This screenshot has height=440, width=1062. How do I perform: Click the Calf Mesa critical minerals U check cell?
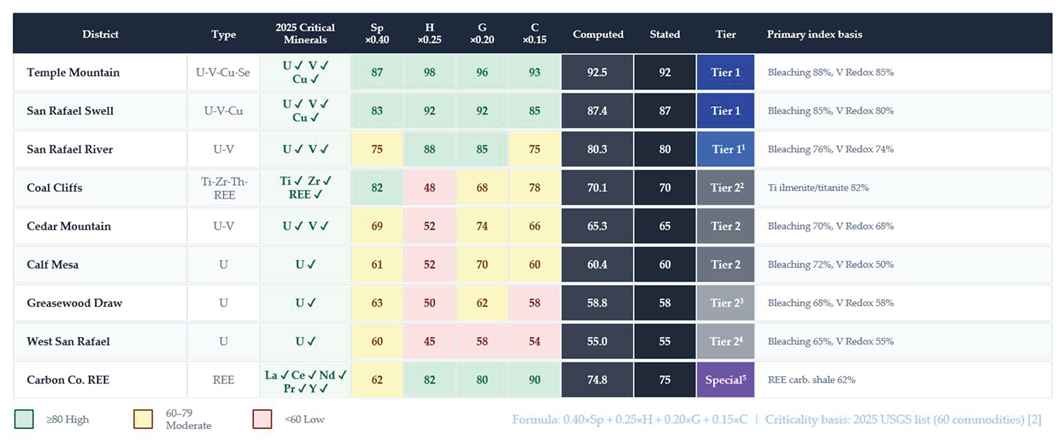click(305, 264)
